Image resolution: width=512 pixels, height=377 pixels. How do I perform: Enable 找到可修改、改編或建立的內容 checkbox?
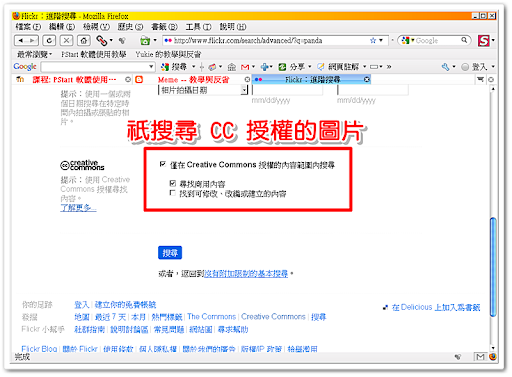173,193
